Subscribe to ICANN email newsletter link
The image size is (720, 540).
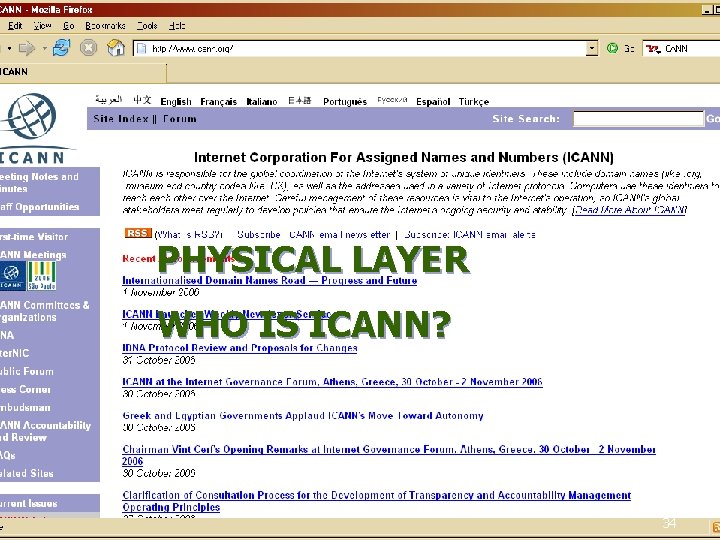point(314,234)
